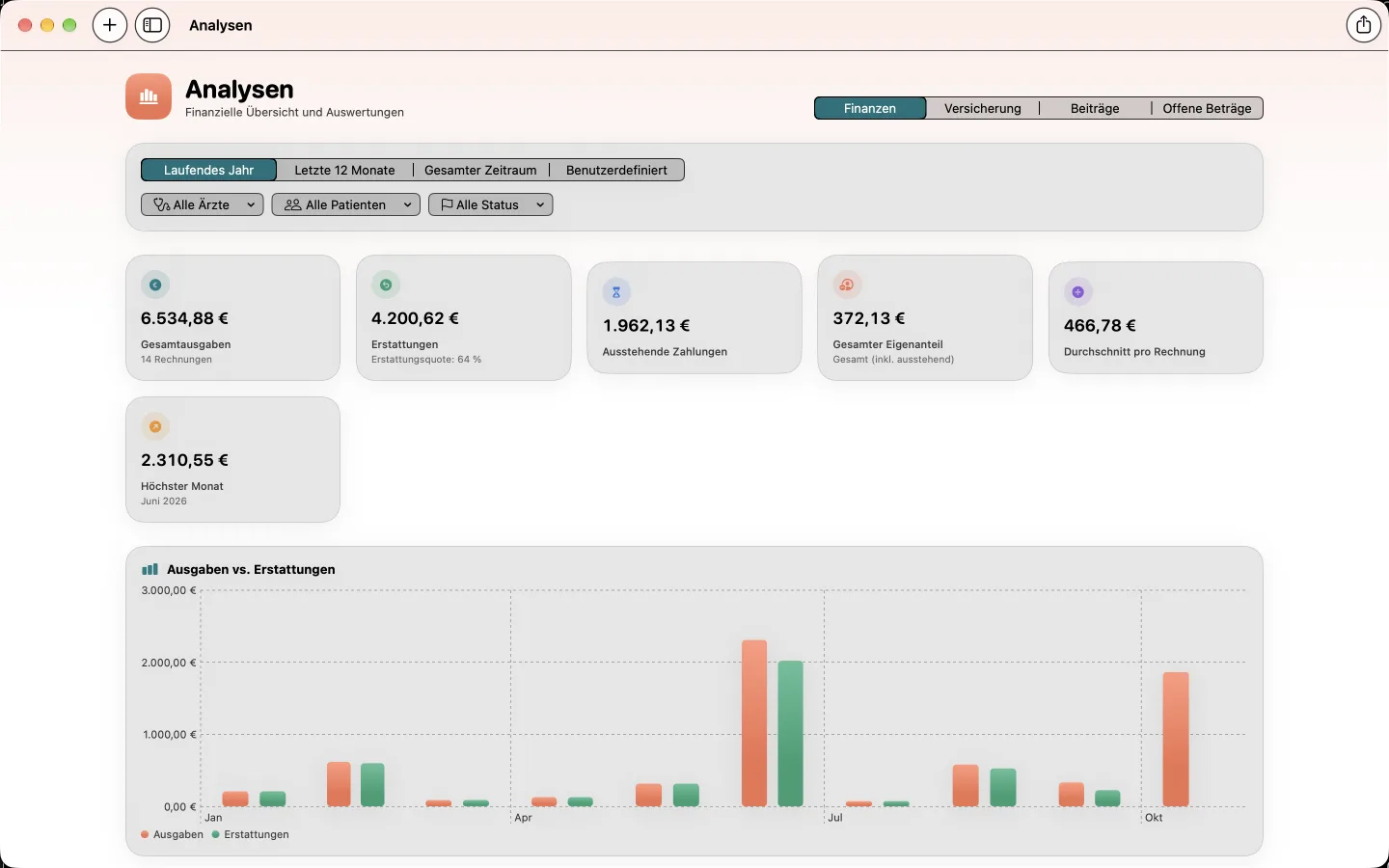Viewport: 1389px width, 868px height.
Task: Click the Erstattungsquote: 64 % text
Action: [x=426, y=360]
